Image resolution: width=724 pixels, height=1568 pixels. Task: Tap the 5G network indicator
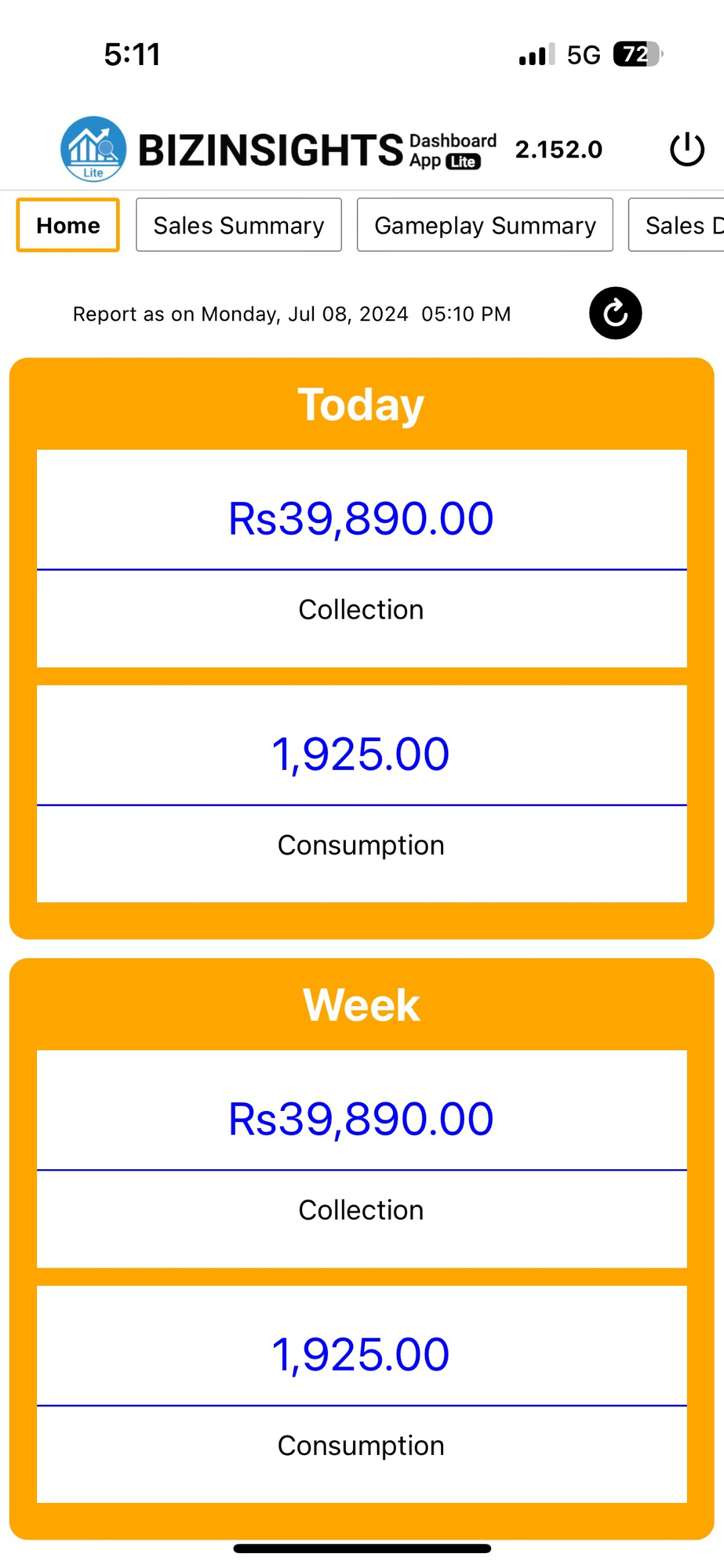[x=584, y=55]
